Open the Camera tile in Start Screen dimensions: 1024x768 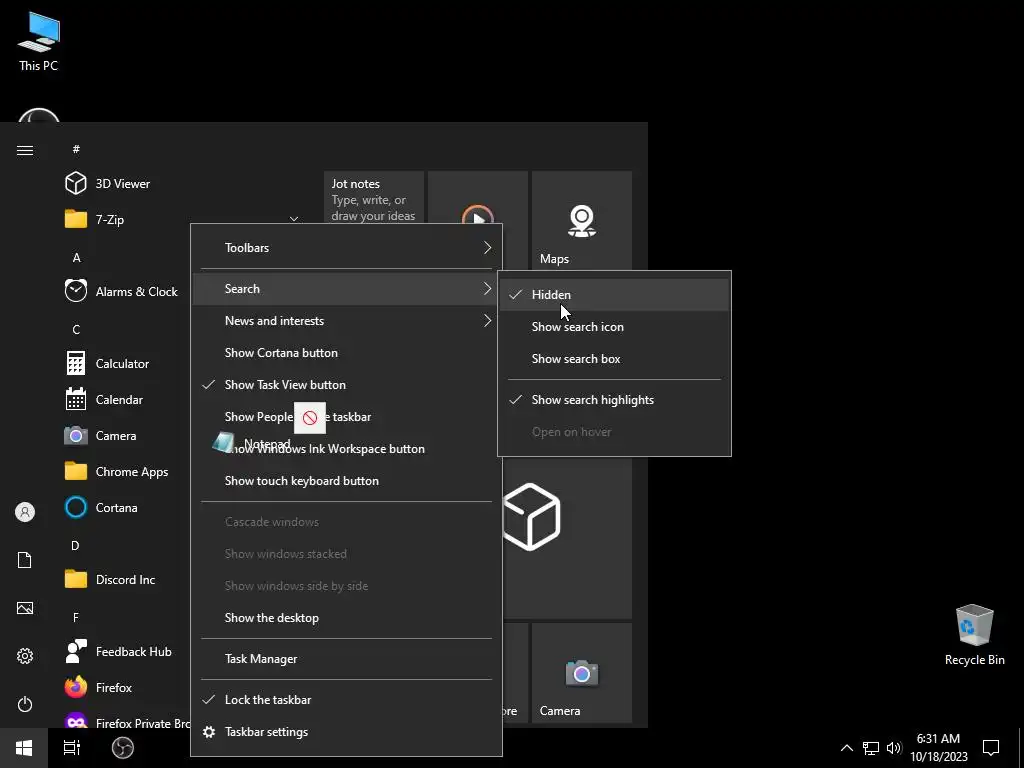(582, 673)
